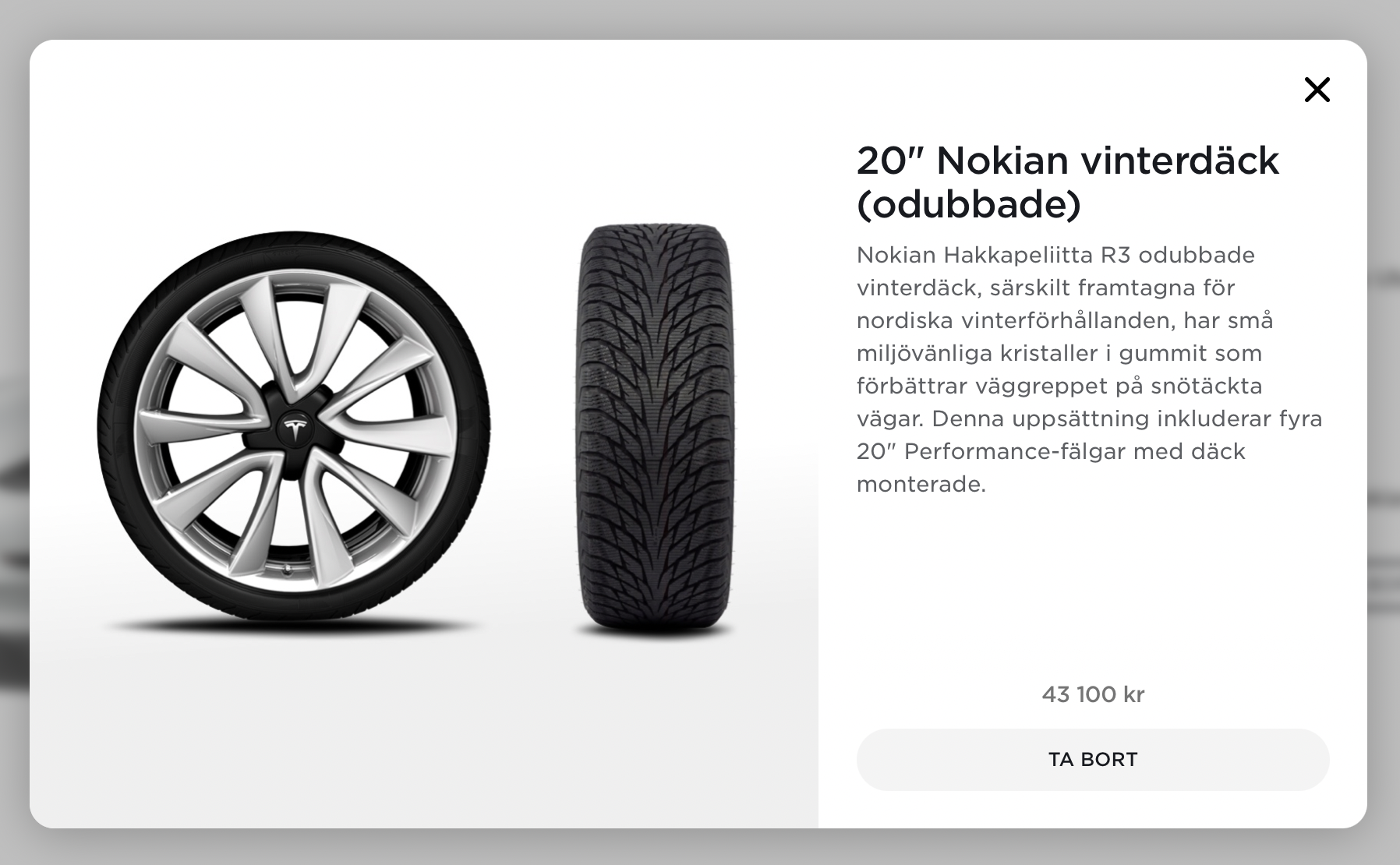This screenshot has height=865, width=1400.
Task: Close the winter tire details dialog
Action: (1317, 90)
